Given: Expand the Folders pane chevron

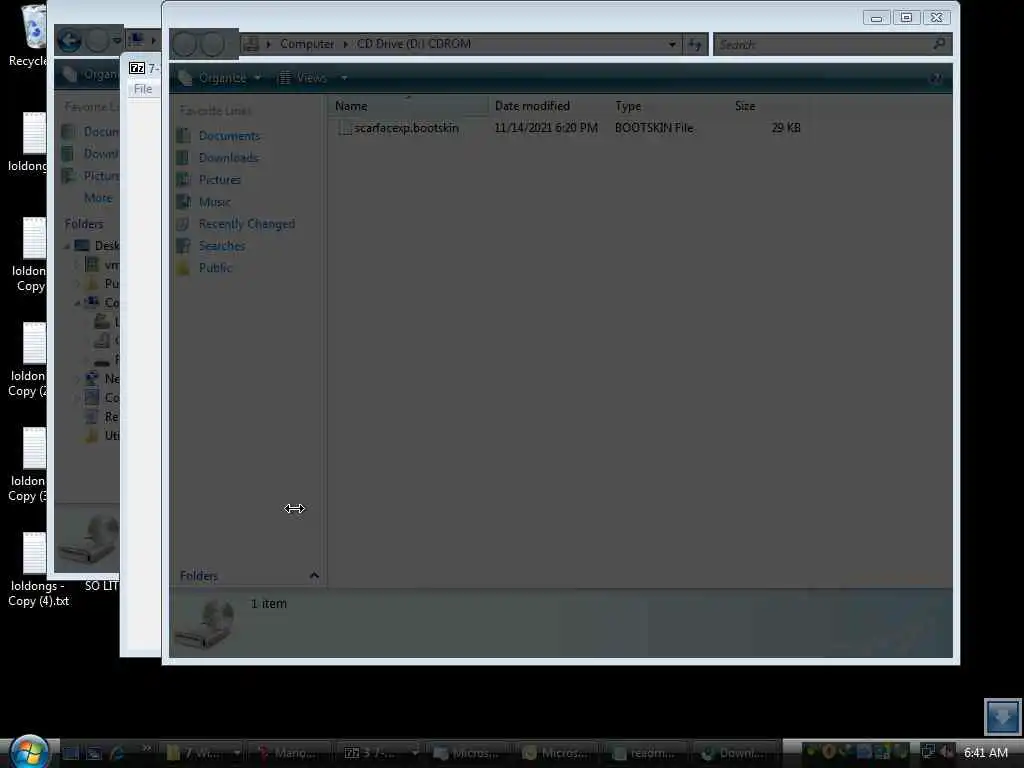Looking at the screenshot, I should point(314,576).
